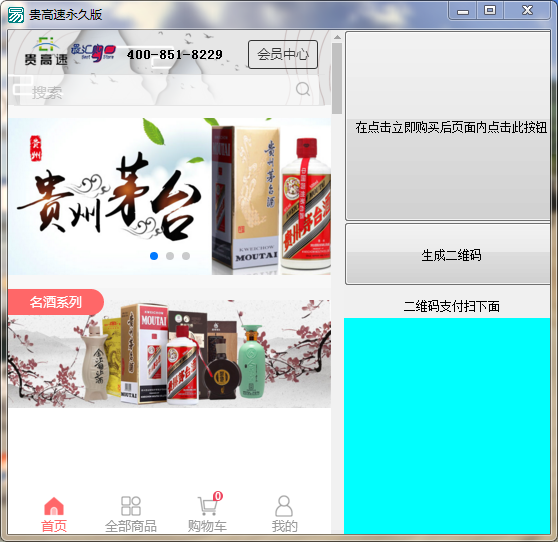This screenshot has width=558, height=542.
Task: Click the app icon in title bar
Action: [16, 15]
